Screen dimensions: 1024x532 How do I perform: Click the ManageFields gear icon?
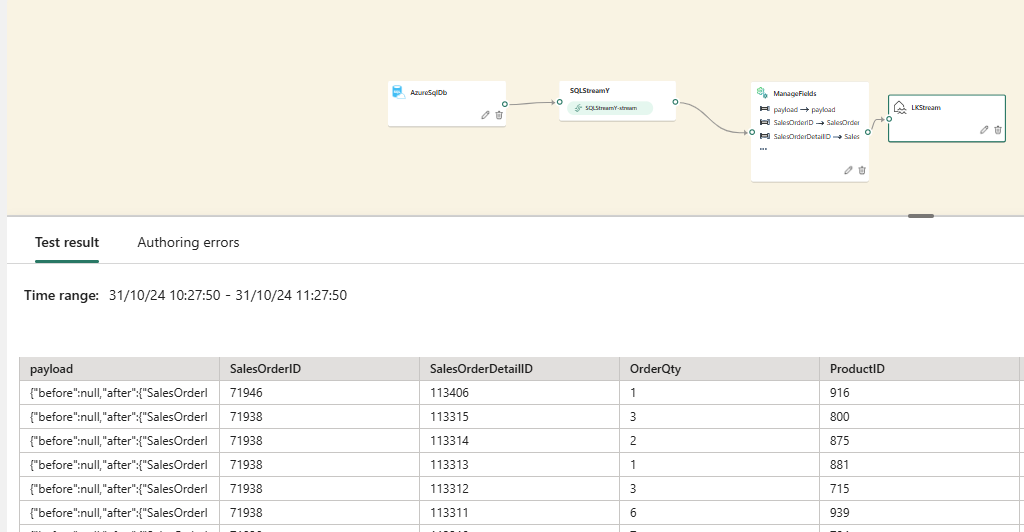tap(762, 93)
